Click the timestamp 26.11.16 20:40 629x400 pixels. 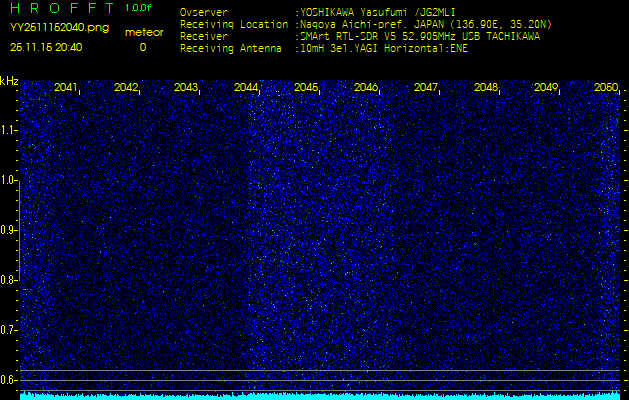[x=46, y=47]
